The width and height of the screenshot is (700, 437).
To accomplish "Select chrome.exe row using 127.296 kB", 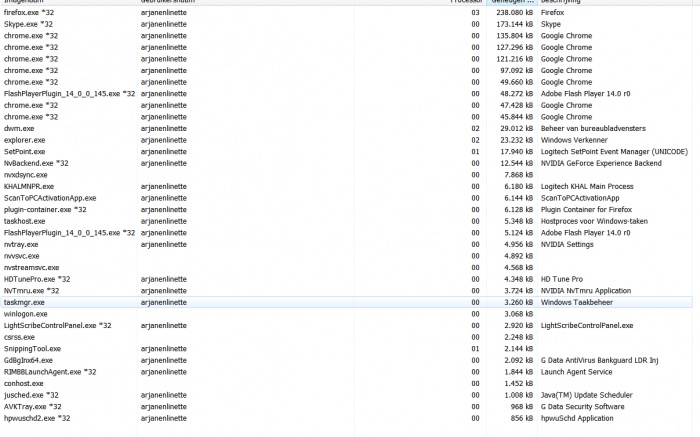I will coord(346,47).
